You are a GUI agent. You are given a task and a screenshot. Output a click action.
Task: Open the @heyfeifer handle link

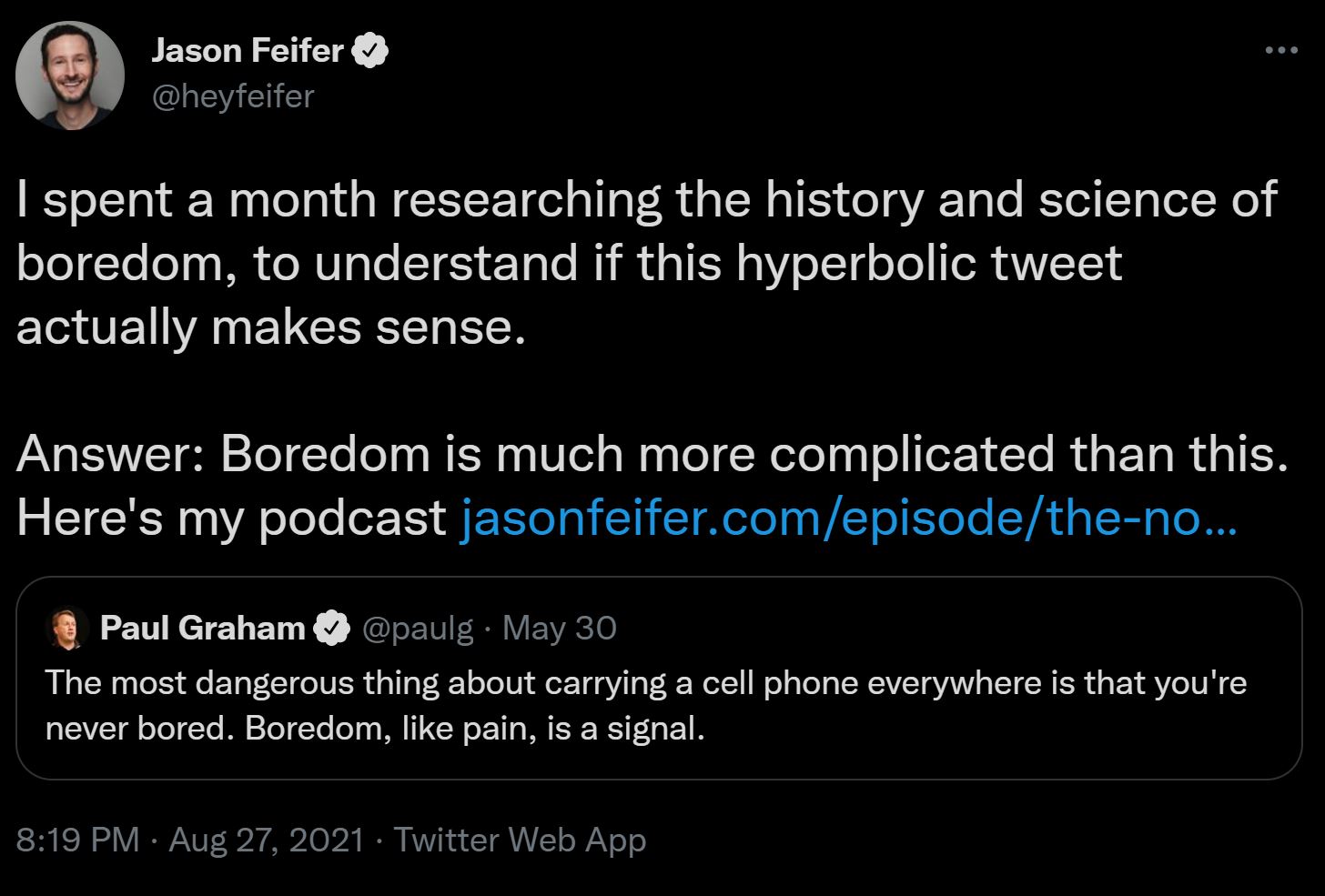point(233,96)
